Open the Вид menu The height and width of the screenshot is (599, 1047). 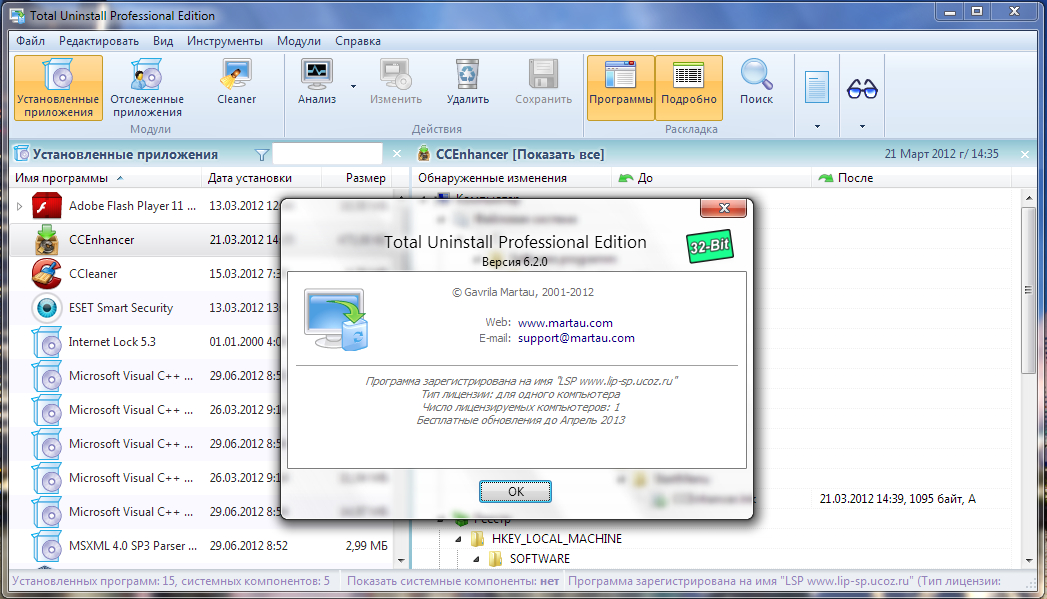pyautogui.click(x=163, y=41)
